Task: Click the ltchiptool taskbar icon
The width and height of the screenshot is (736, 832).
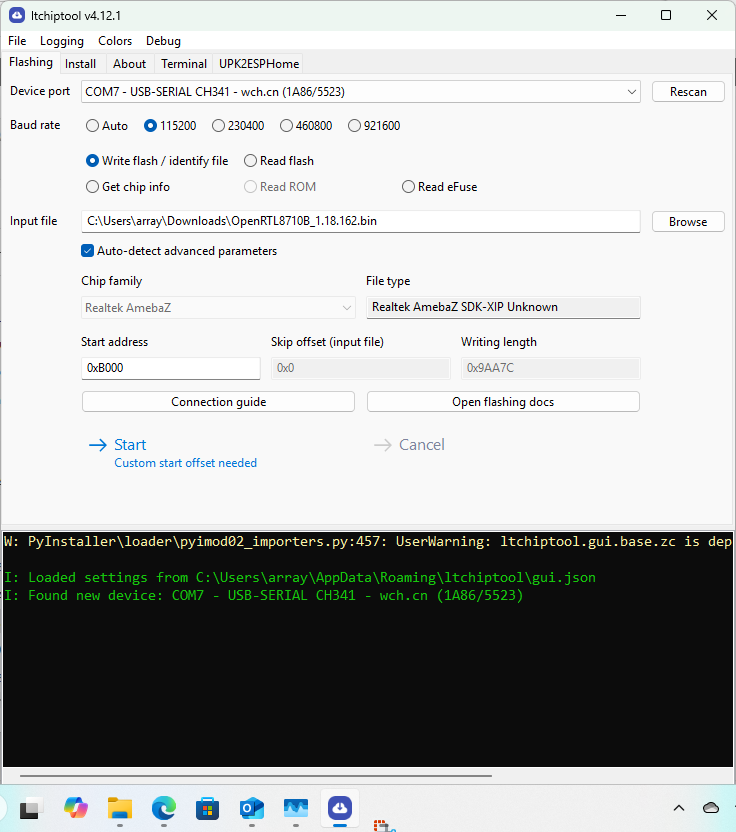Action: pos(340,808)
